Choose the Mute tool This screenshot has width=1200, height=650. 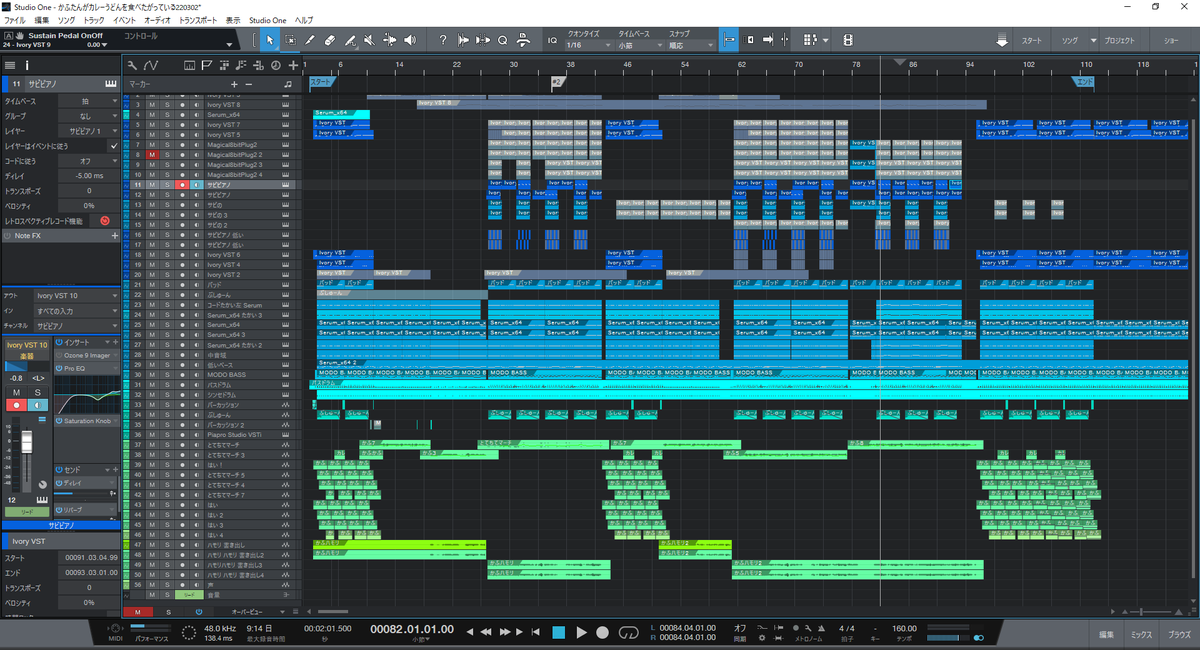coord(370,40)
